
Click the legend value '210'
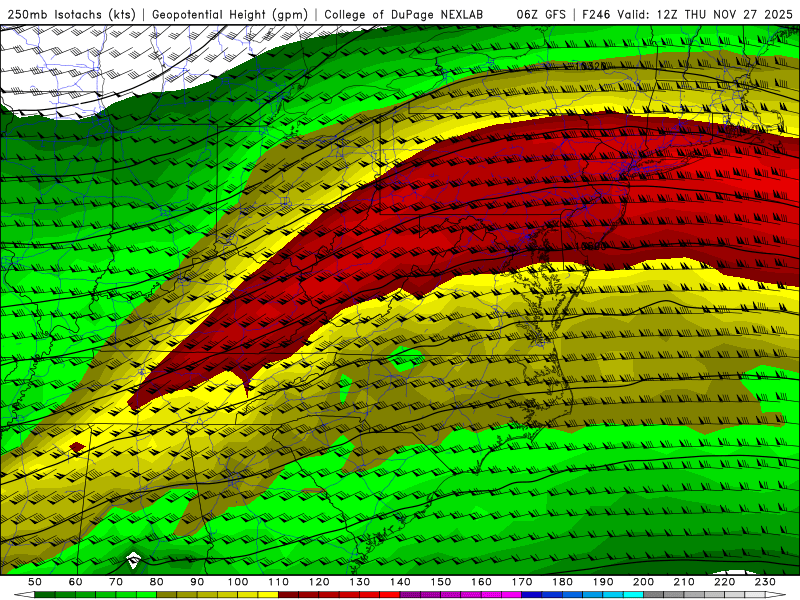pyautogui.click(x=684, y=582)
